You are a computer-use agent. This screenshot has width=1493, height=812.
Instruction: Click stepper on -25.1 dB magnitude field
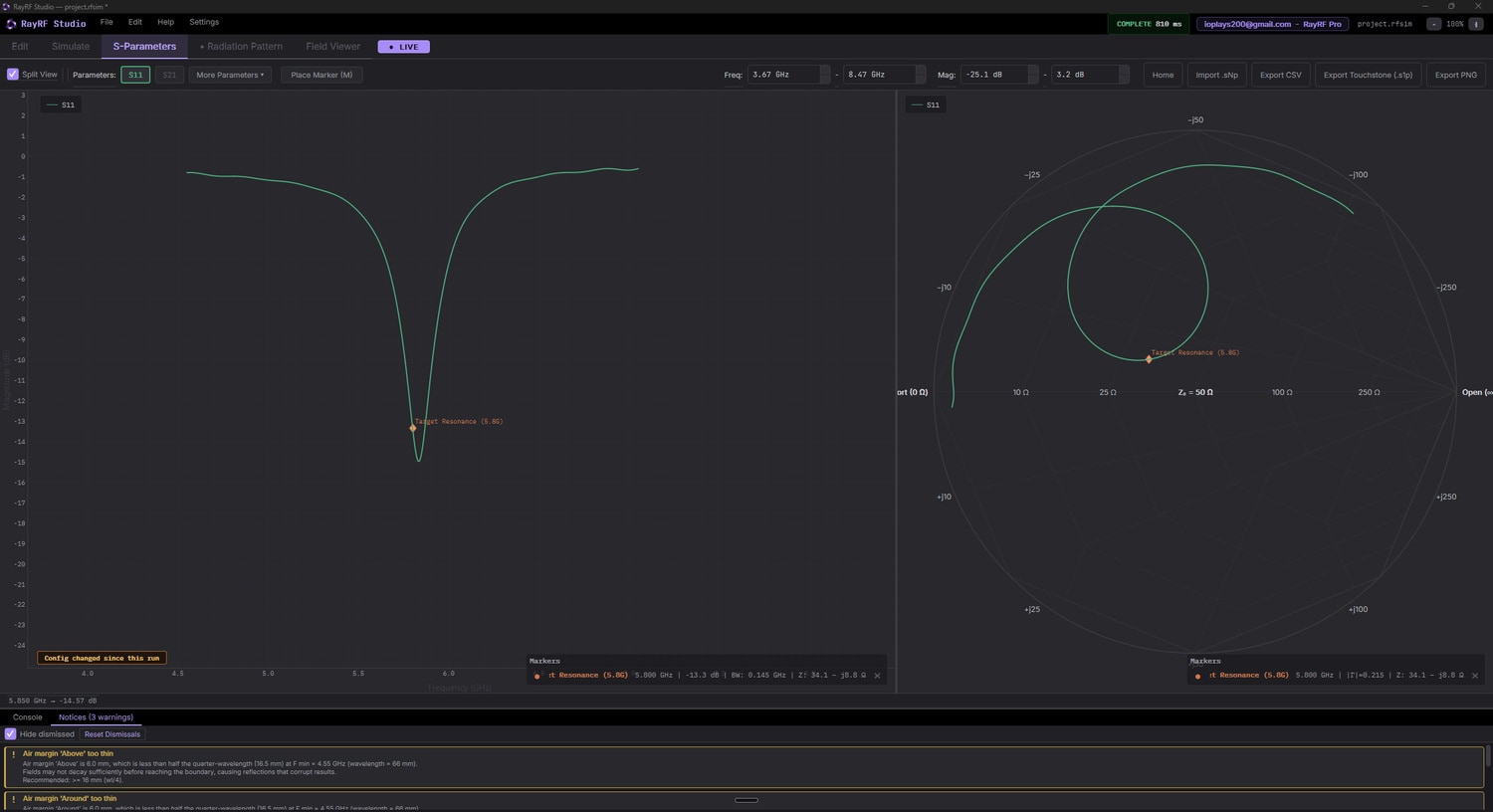tap(1033, 75)
